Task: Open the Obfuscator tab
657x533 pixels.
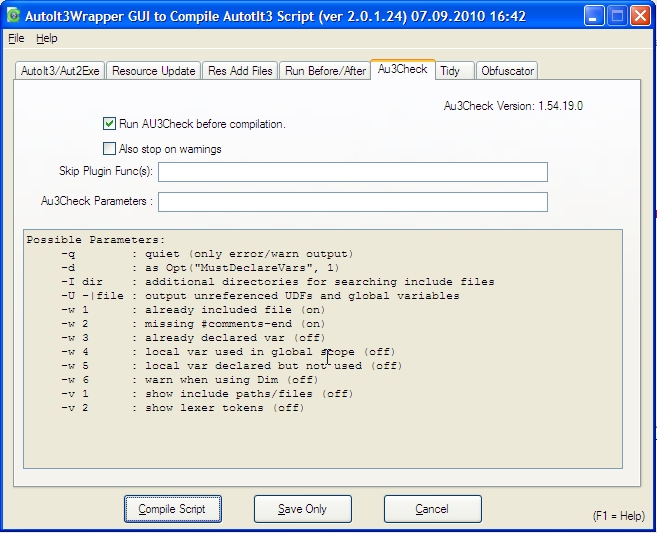Action: (507, 71)
